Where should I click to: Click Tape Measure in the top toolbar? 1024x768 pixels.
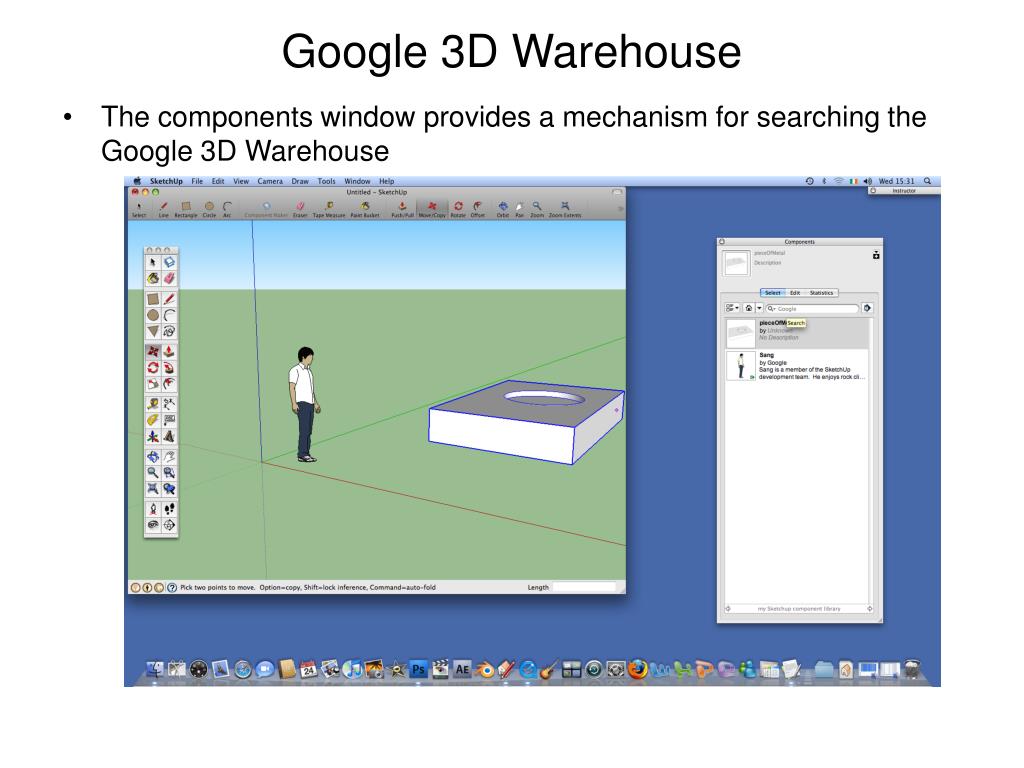329,209
